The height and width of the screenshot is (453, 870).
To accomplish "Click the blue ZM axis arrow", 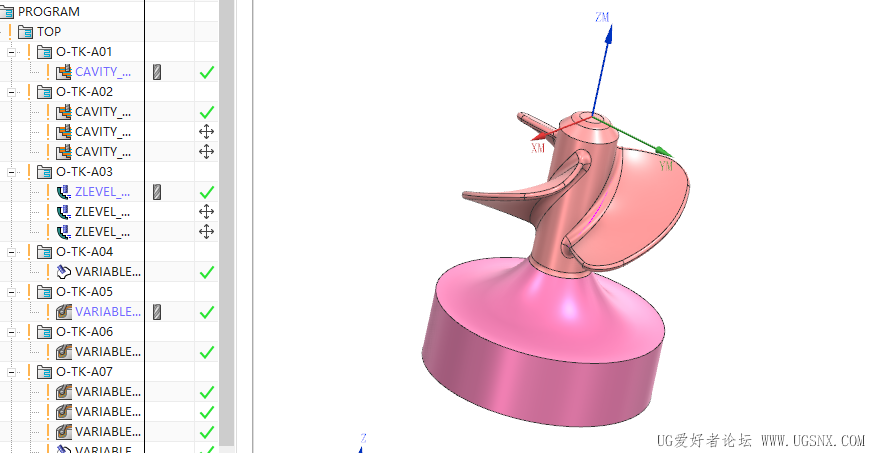I will pyautogui.click(x=609, y=34).
